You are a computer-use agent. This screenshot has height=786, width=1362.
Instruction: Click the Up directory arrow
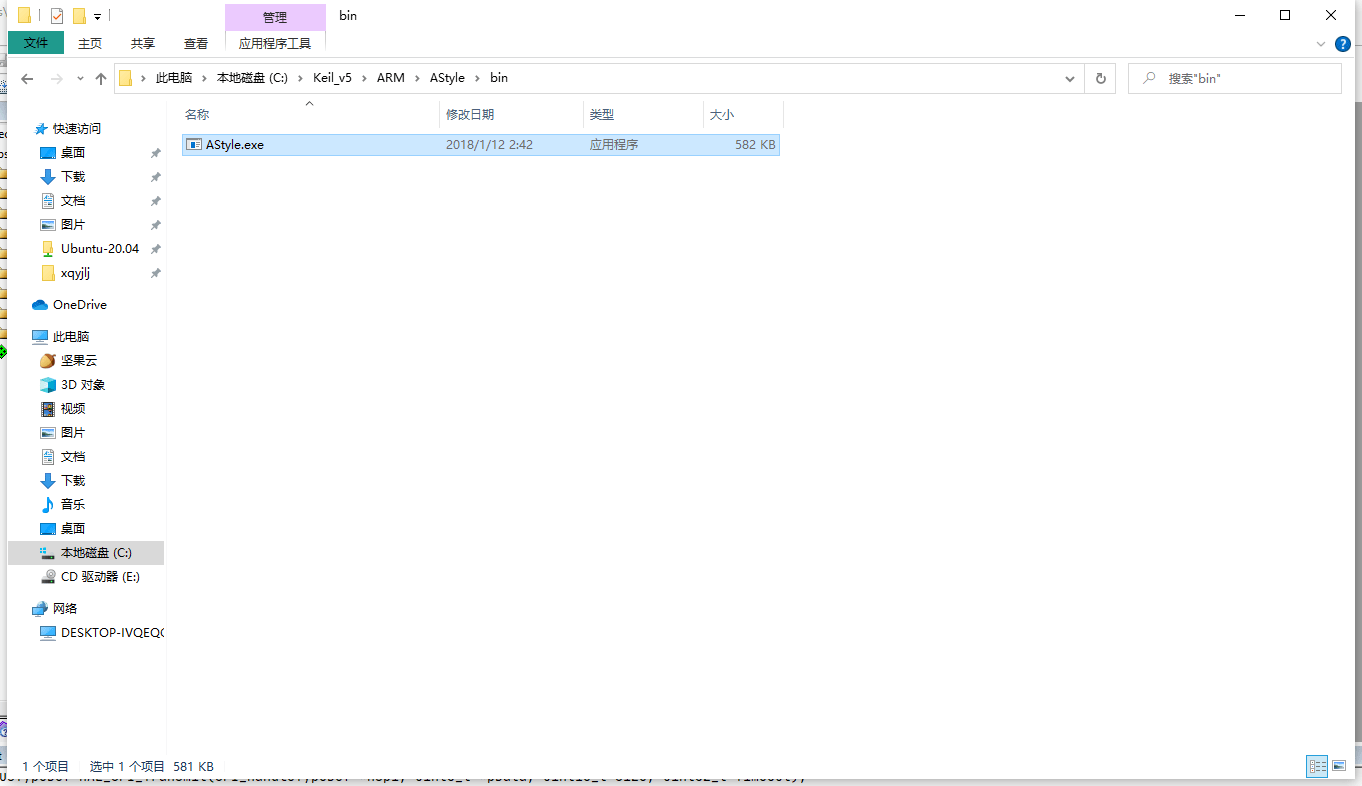(101, 78)
